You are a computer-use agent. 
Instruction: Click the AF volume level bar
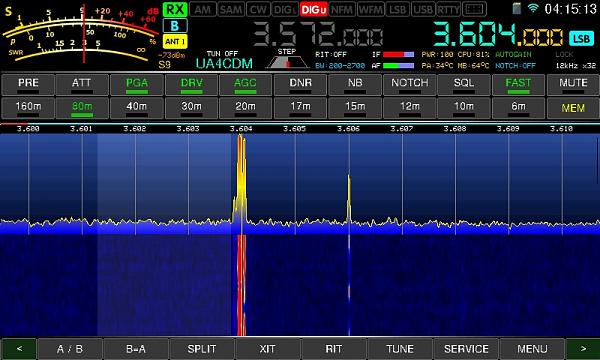(398, 66)
